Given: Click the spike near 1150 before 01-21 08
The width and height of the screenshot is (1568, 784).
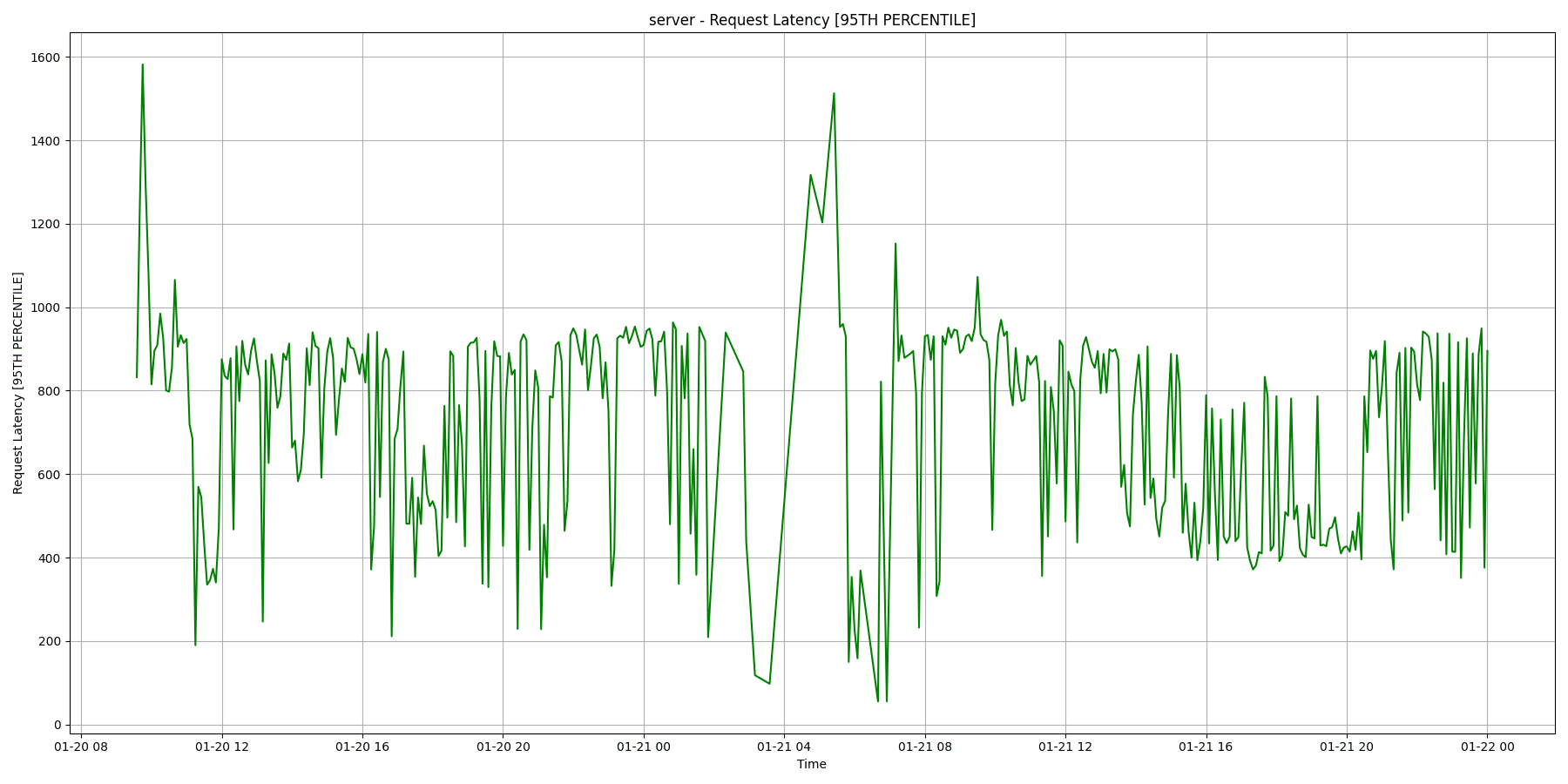Looking at the screenshot, I should [896, 244].
